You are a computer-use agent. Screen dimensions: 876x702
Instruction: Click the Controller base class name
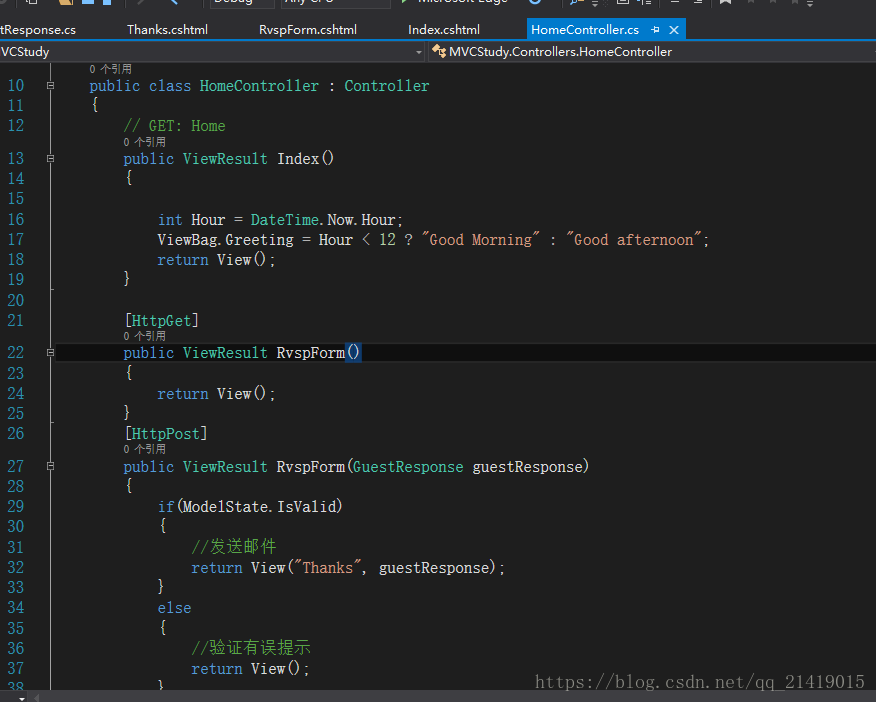point(387,86)
